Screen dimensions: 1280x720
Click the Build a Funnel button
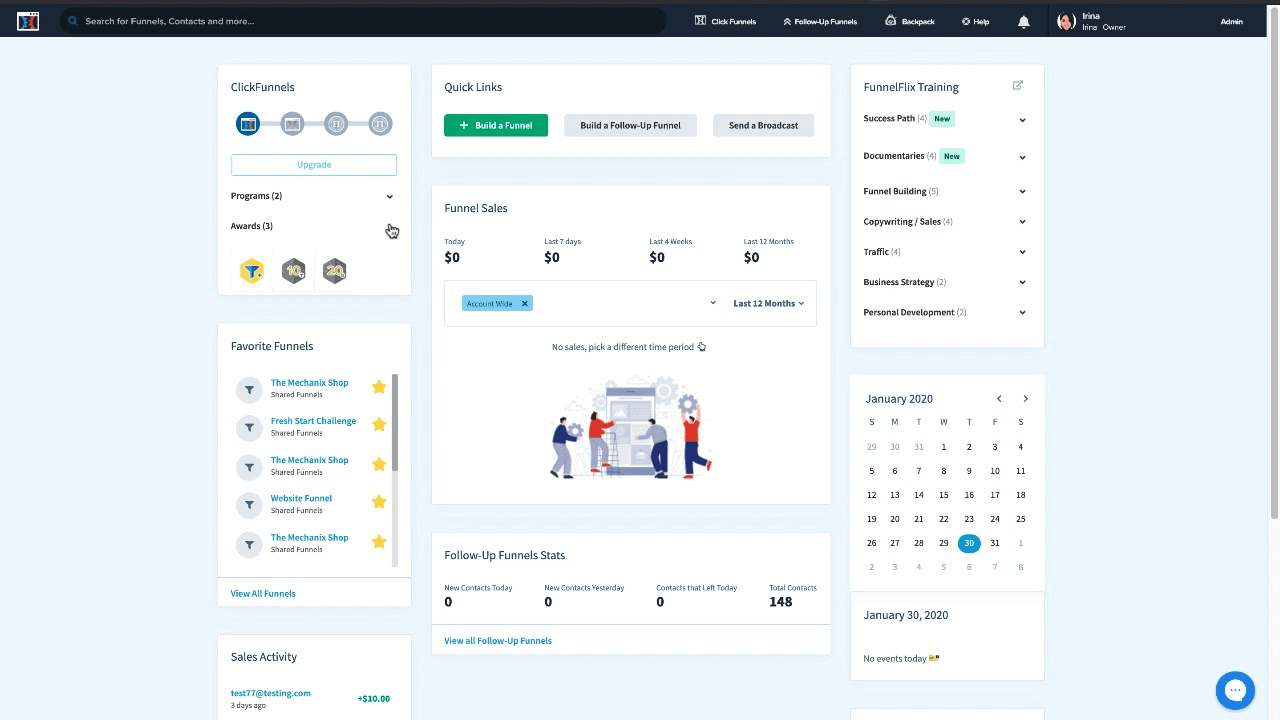point(496,125)
